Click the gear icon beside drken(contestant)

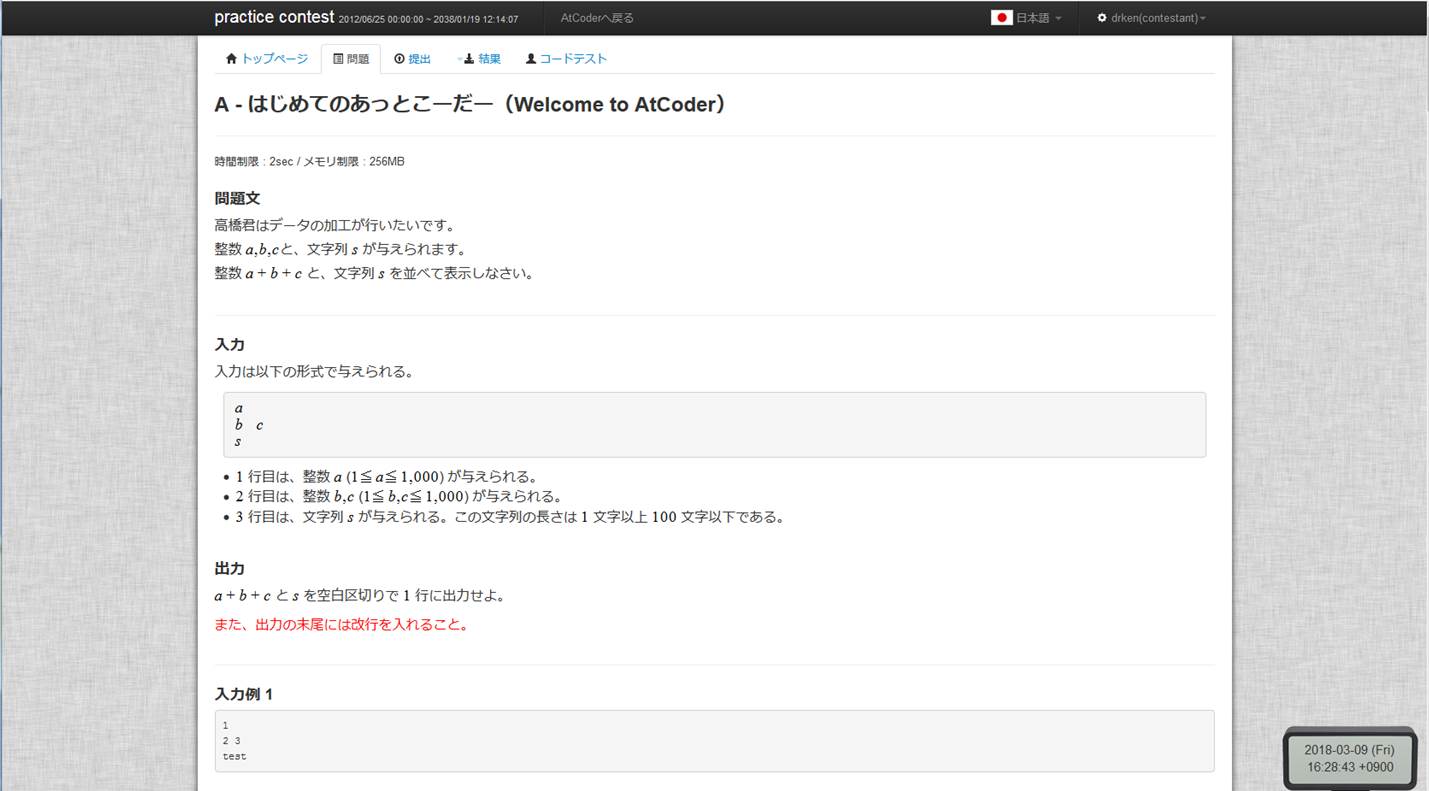pos(1102,17)
